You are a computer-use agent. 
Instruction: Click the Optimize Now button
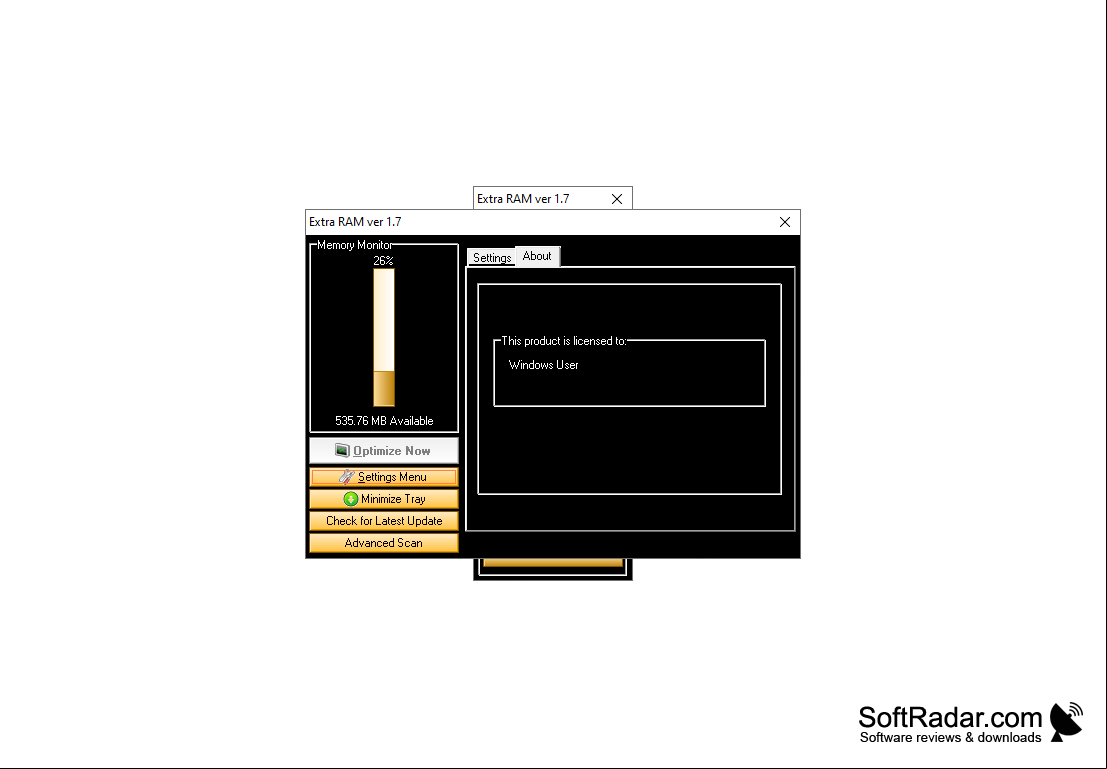coord(383,451)
